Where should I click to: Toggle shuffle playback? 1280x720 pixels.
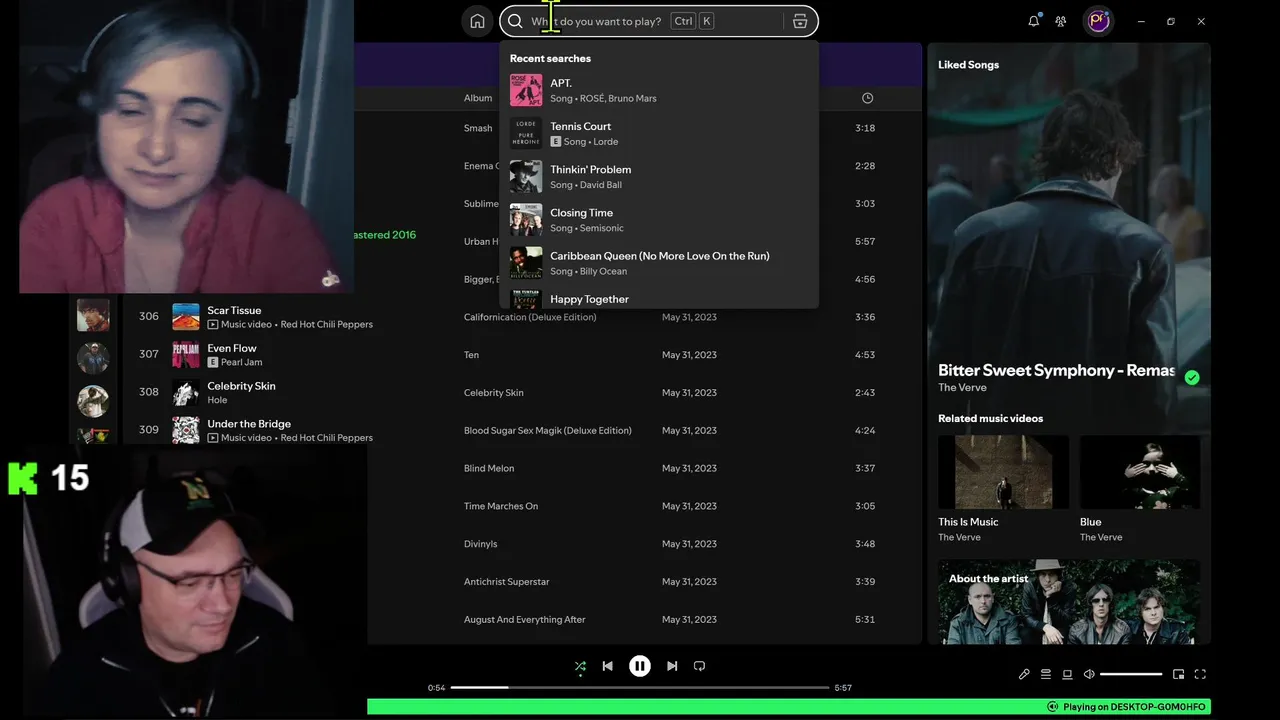tap(580, 666)
